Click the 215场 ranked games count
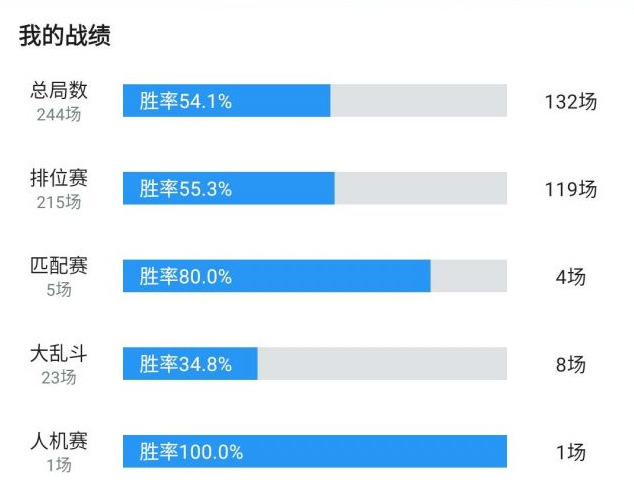 click(59, 202)
